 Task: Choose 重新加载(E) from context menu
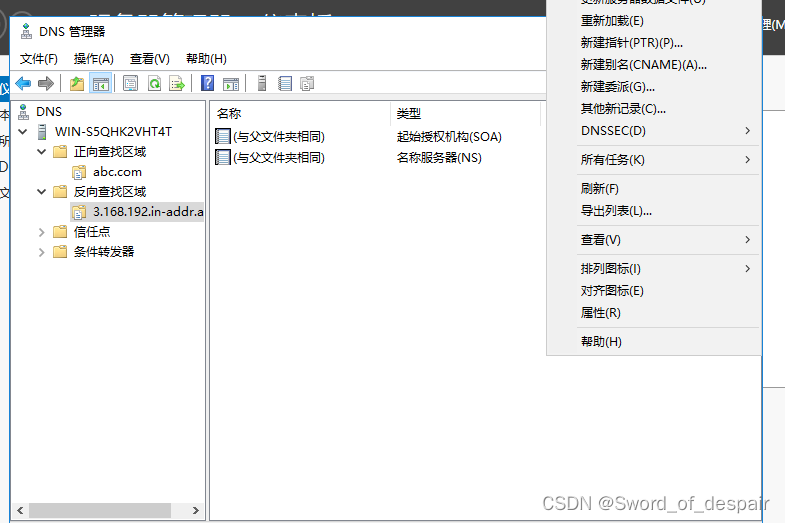click(x=654, y=21)
